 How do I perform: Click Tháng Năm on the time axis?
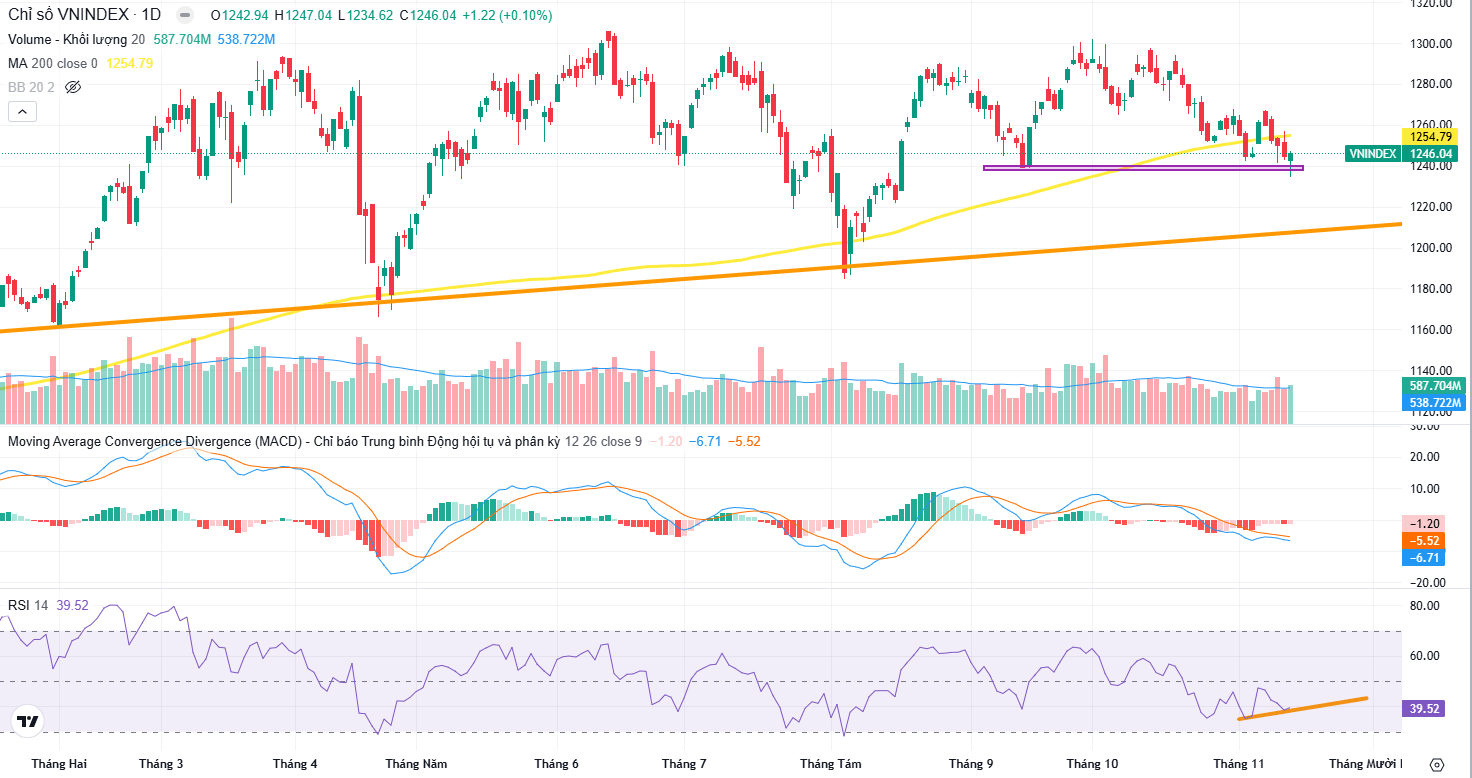click(416, 763)
